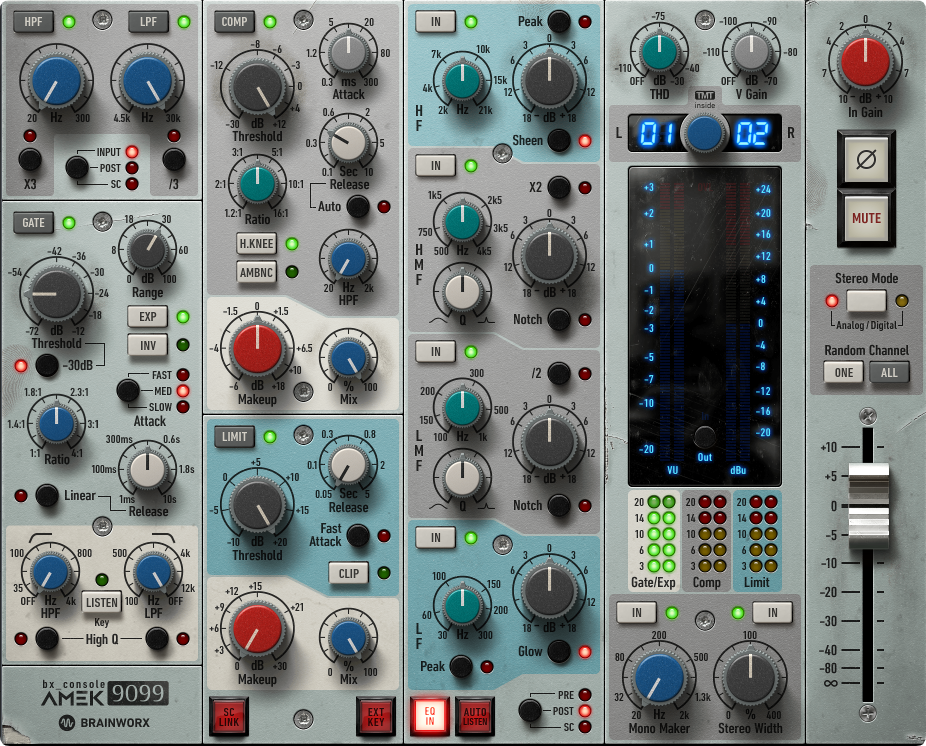926x746 pixels.
Task: Click the Random Channel ALL button
Action: pos(889,373)
